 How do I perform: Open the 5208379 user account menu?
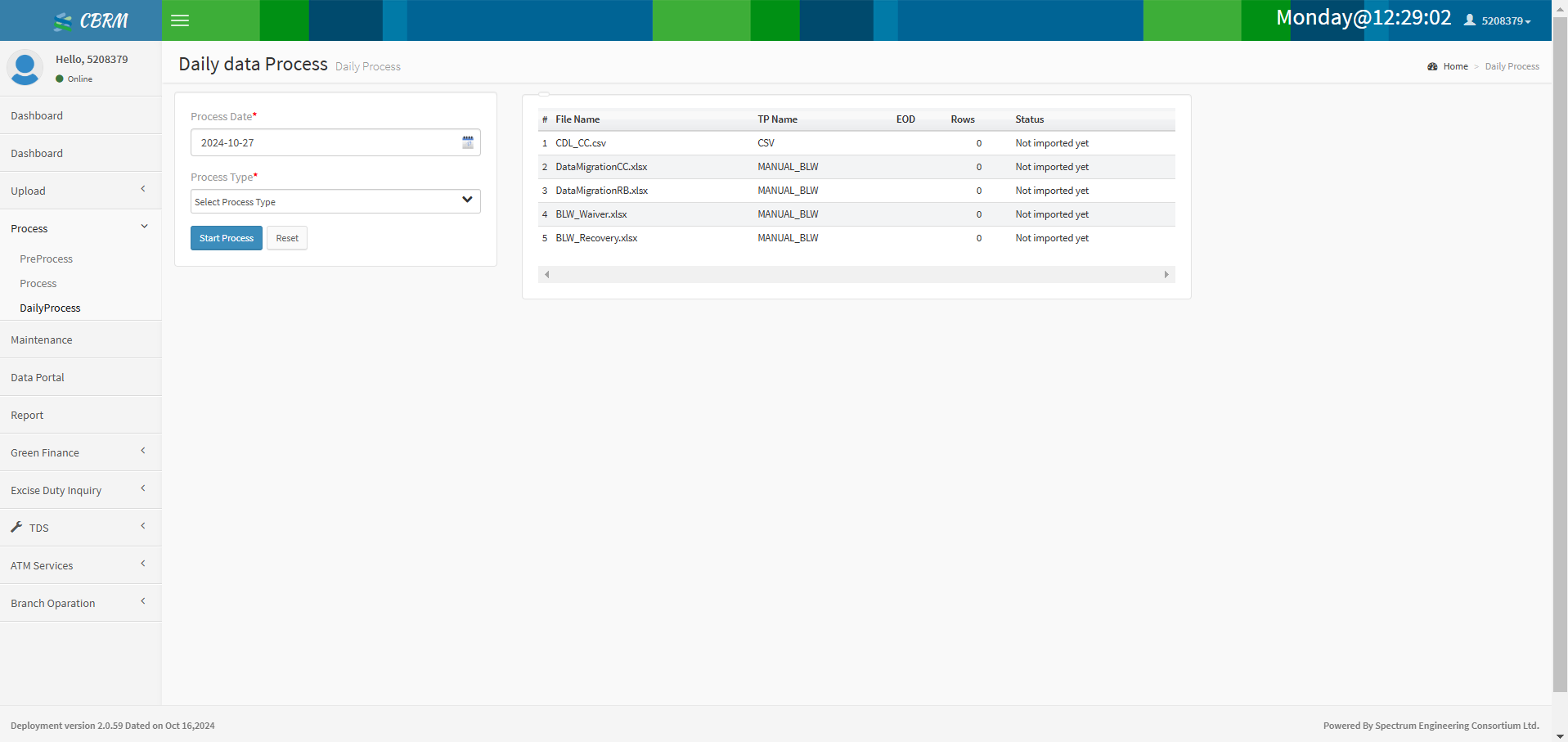[1497, 20]
